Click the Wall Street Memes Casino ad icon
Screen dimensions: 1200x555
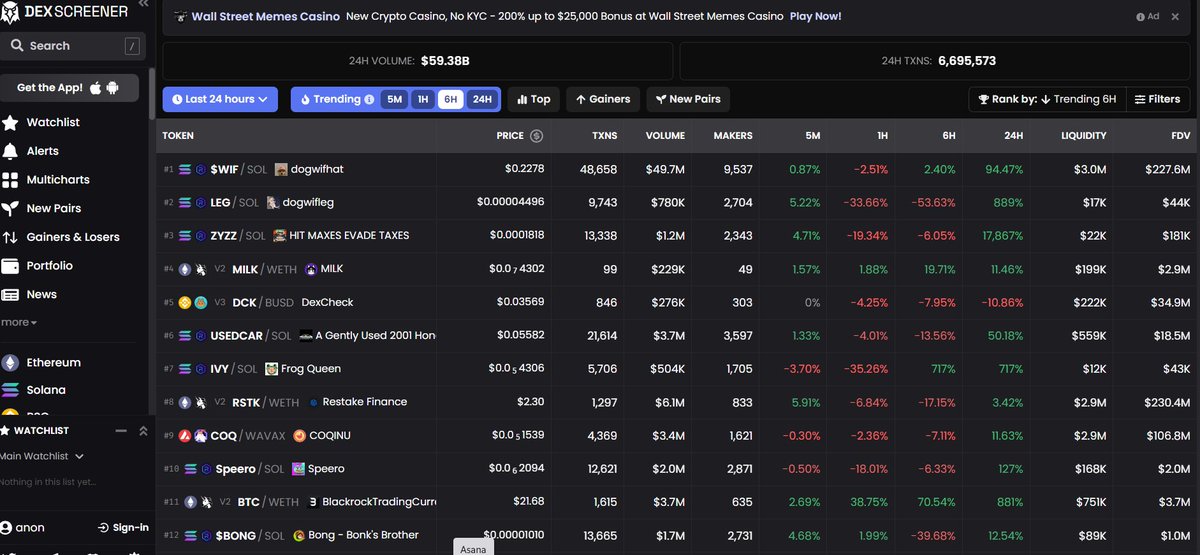(181, 17)
